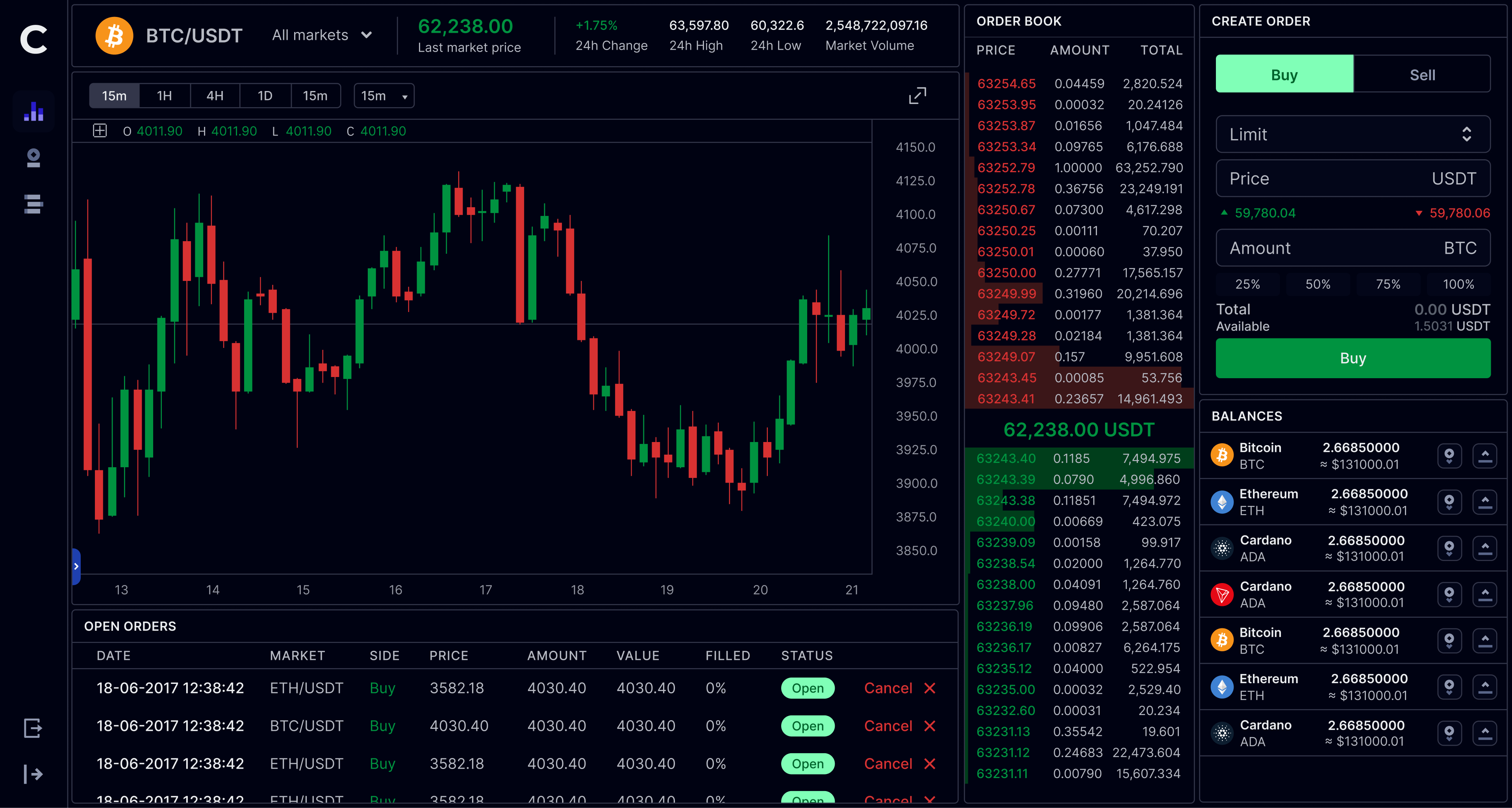The height and width of the screenshot is (808, 1512).
Task: Select the Buy side toggle
Action: (x=1284, y=74)
